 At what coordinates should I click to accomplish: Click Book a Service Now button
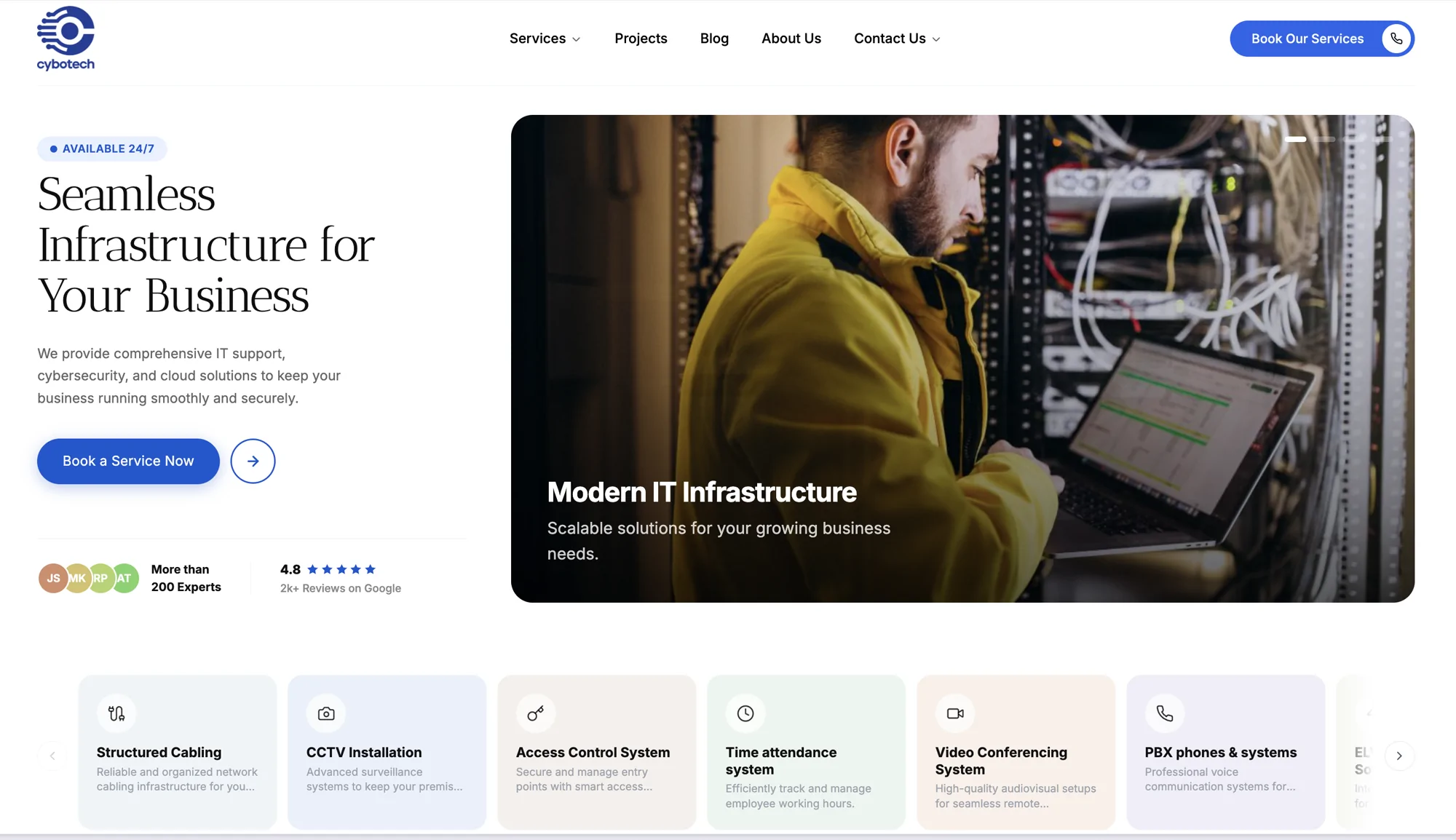[128, 461]
